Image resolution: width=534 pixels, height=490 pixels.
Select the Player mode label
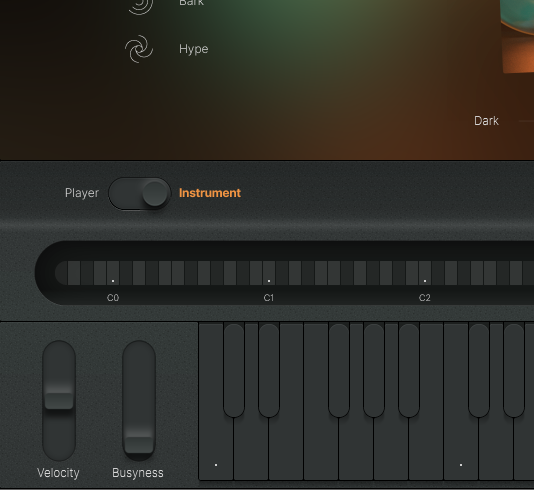coord(82,193)
